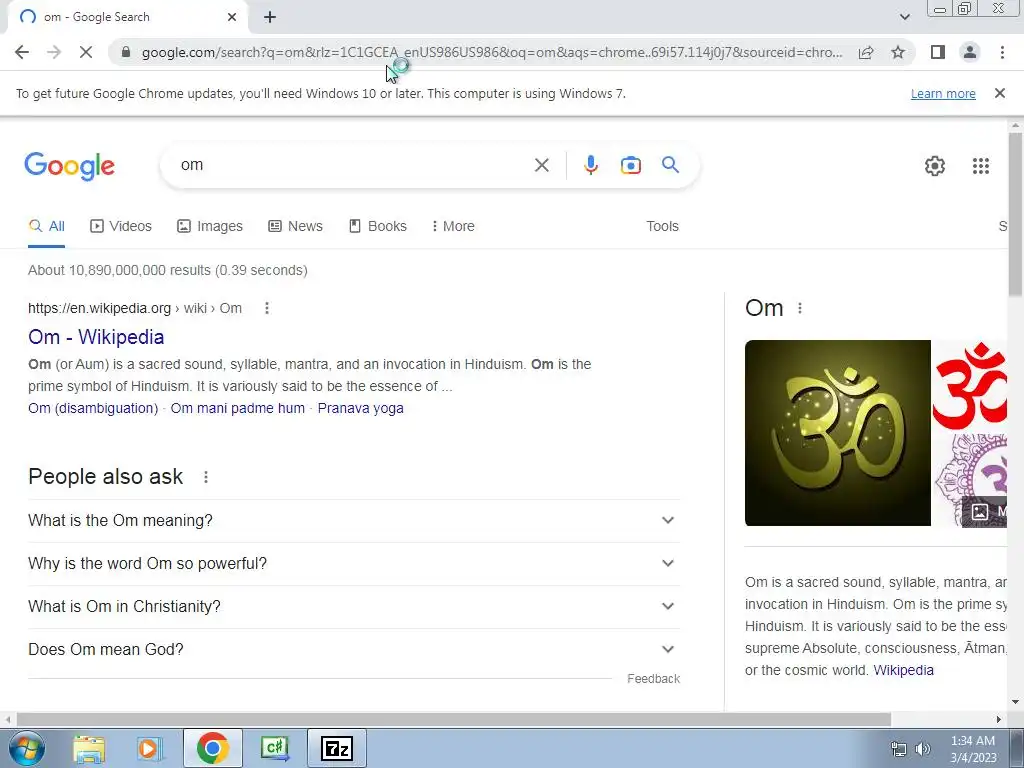Open the golden Om symbol image

point(837,433)
